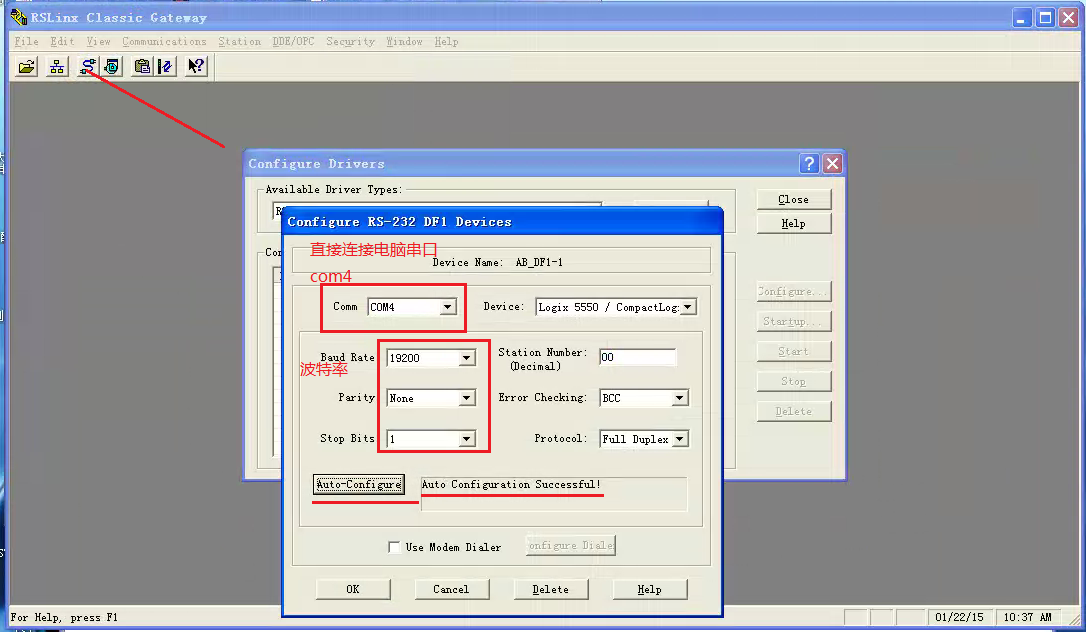
Task: Click the question mark in Configure Drivers title bar
Action: click(x=810, y=164)
